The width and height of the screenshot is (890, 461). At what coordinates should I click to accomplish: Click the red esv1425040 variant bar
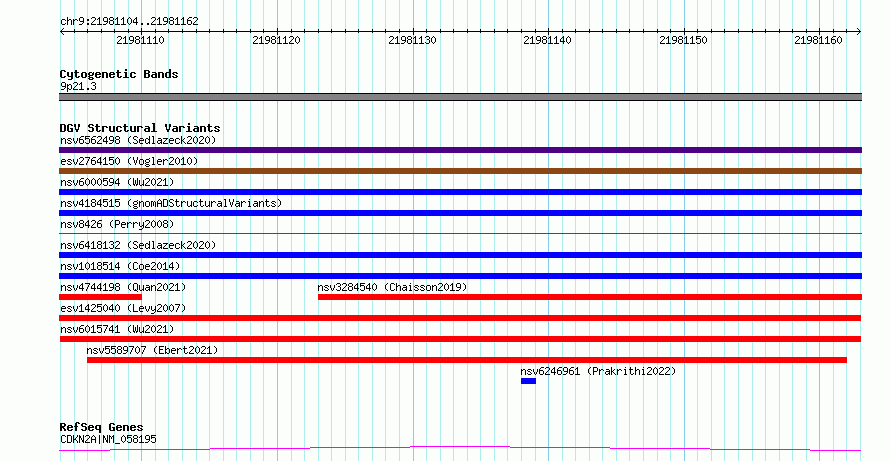click(460, 318)
